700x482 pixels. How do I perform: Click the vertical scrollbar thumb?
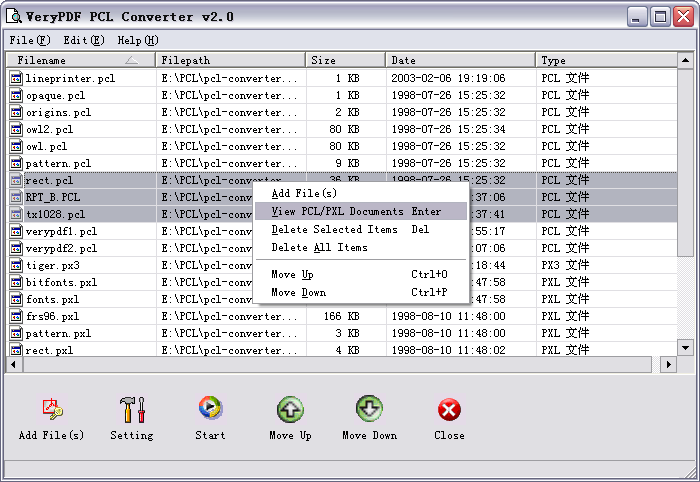point(685,162)
